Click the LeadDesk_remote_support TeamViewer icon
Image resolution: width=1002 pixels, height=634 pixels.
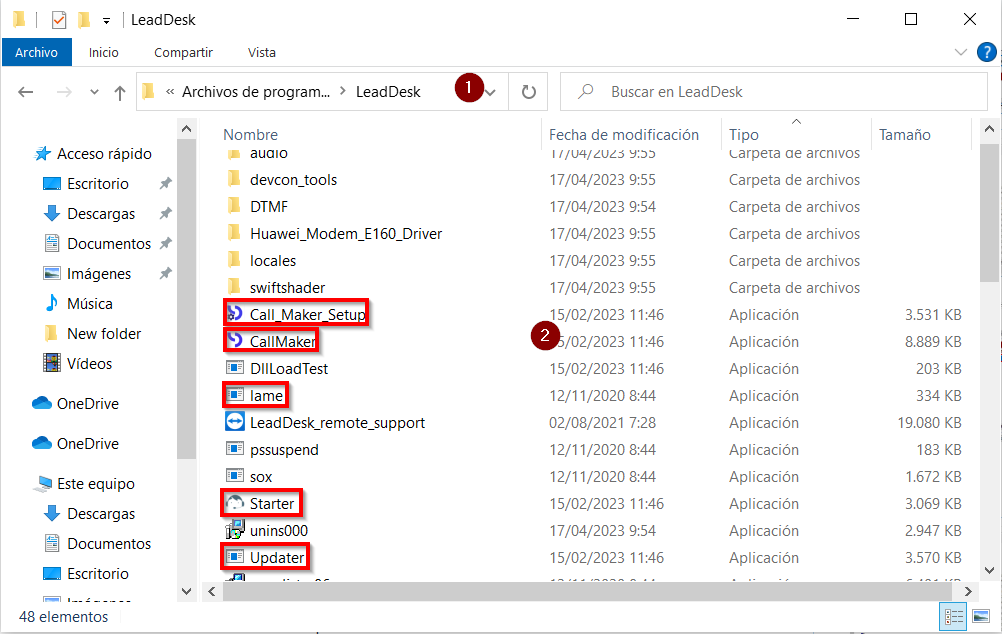(235, 422)
